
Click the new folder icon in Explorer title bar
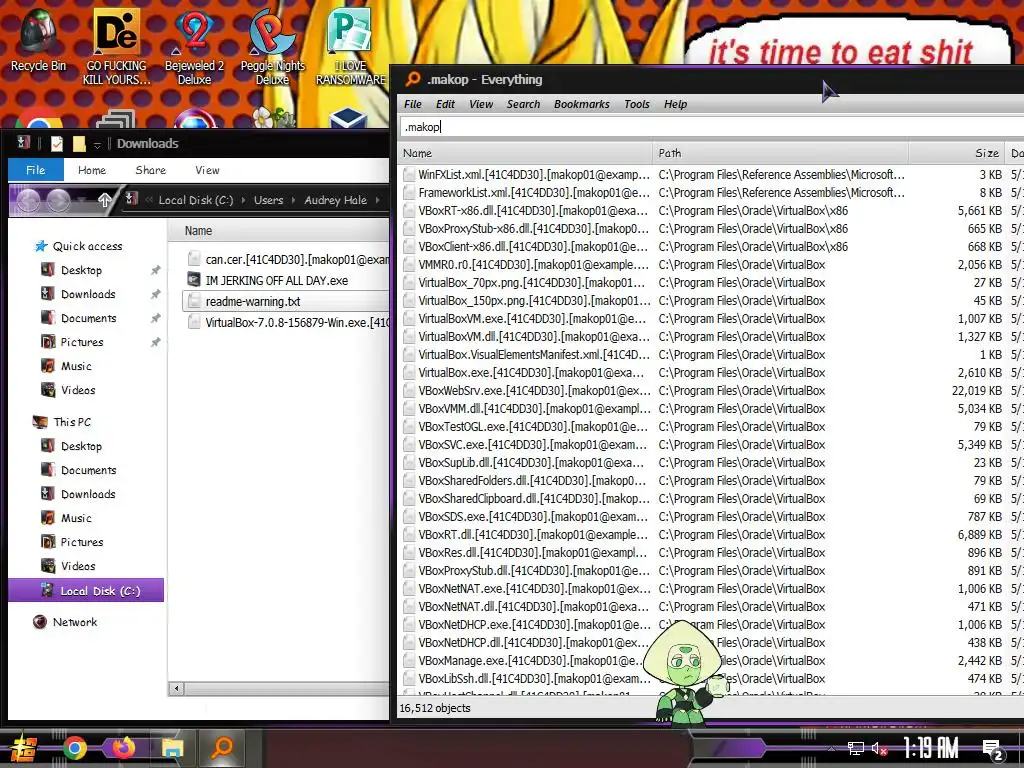79,144
